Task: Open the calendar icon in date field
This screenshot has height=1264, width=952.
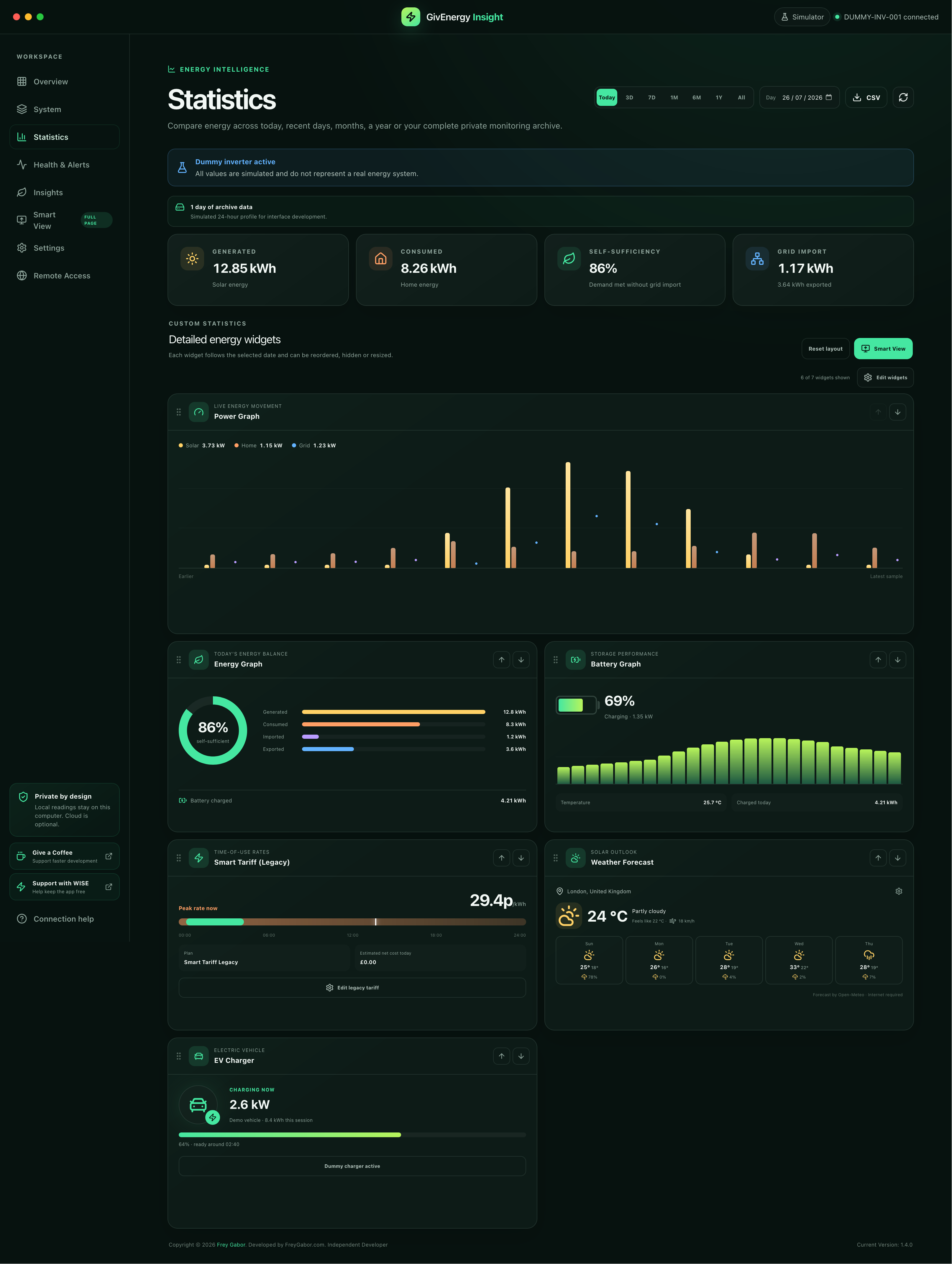Action: coord(828,97)
